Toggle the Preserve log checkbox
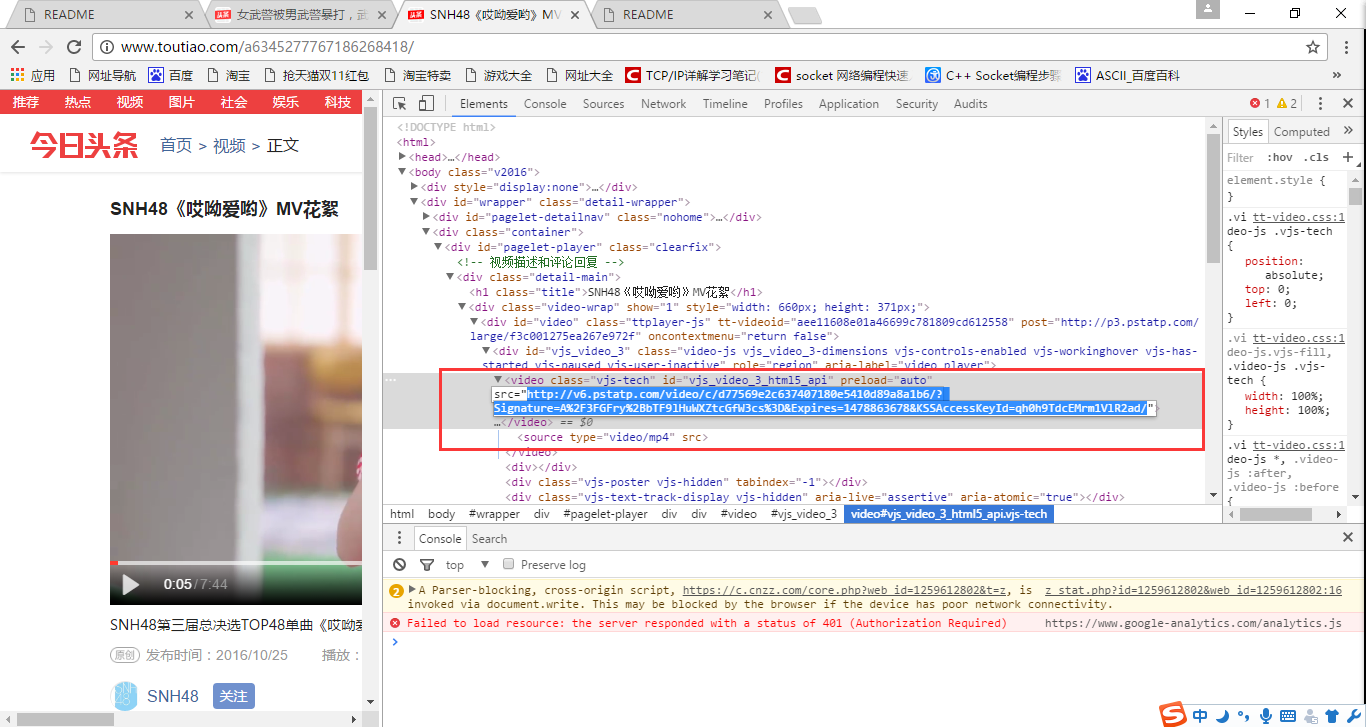Screen dimensions: 1366x727 pos(509,565)
